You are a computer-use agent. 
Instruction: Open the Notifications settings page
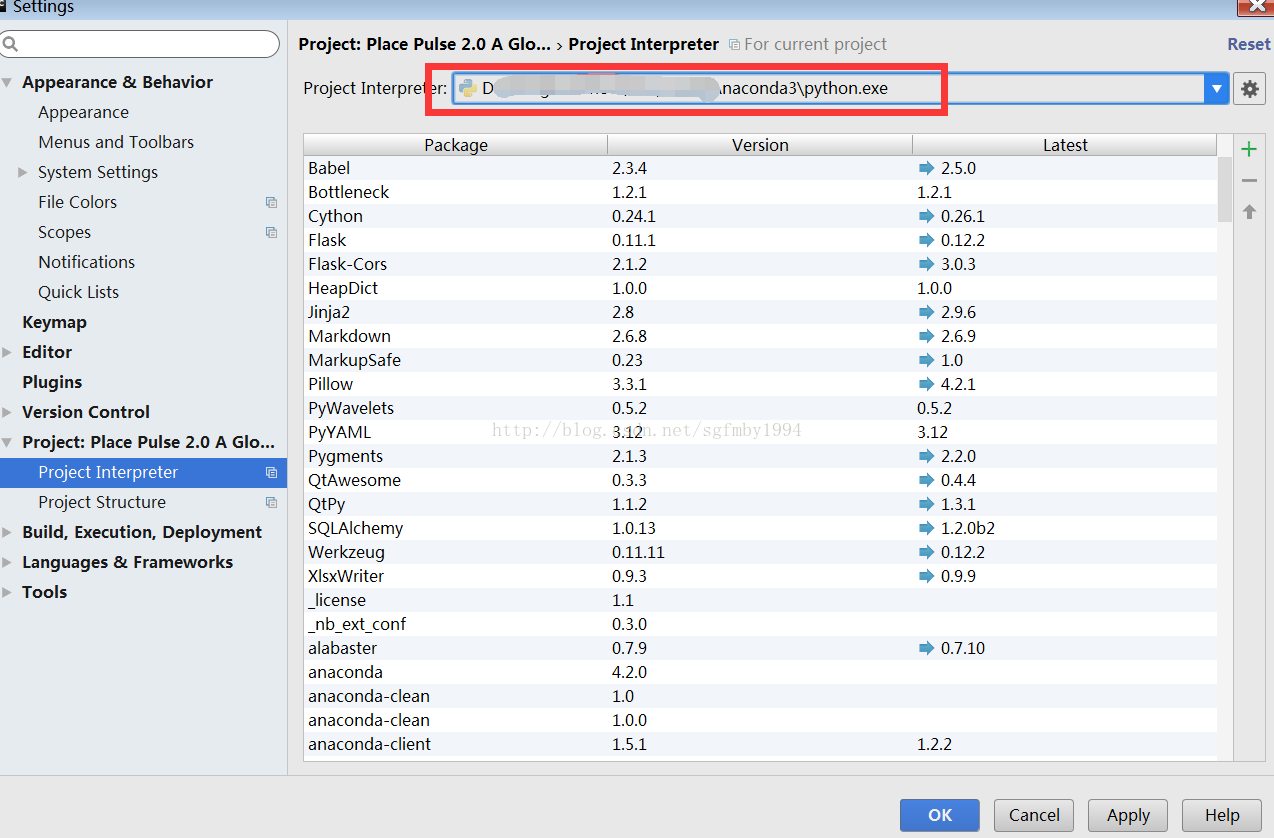(86, 262)
